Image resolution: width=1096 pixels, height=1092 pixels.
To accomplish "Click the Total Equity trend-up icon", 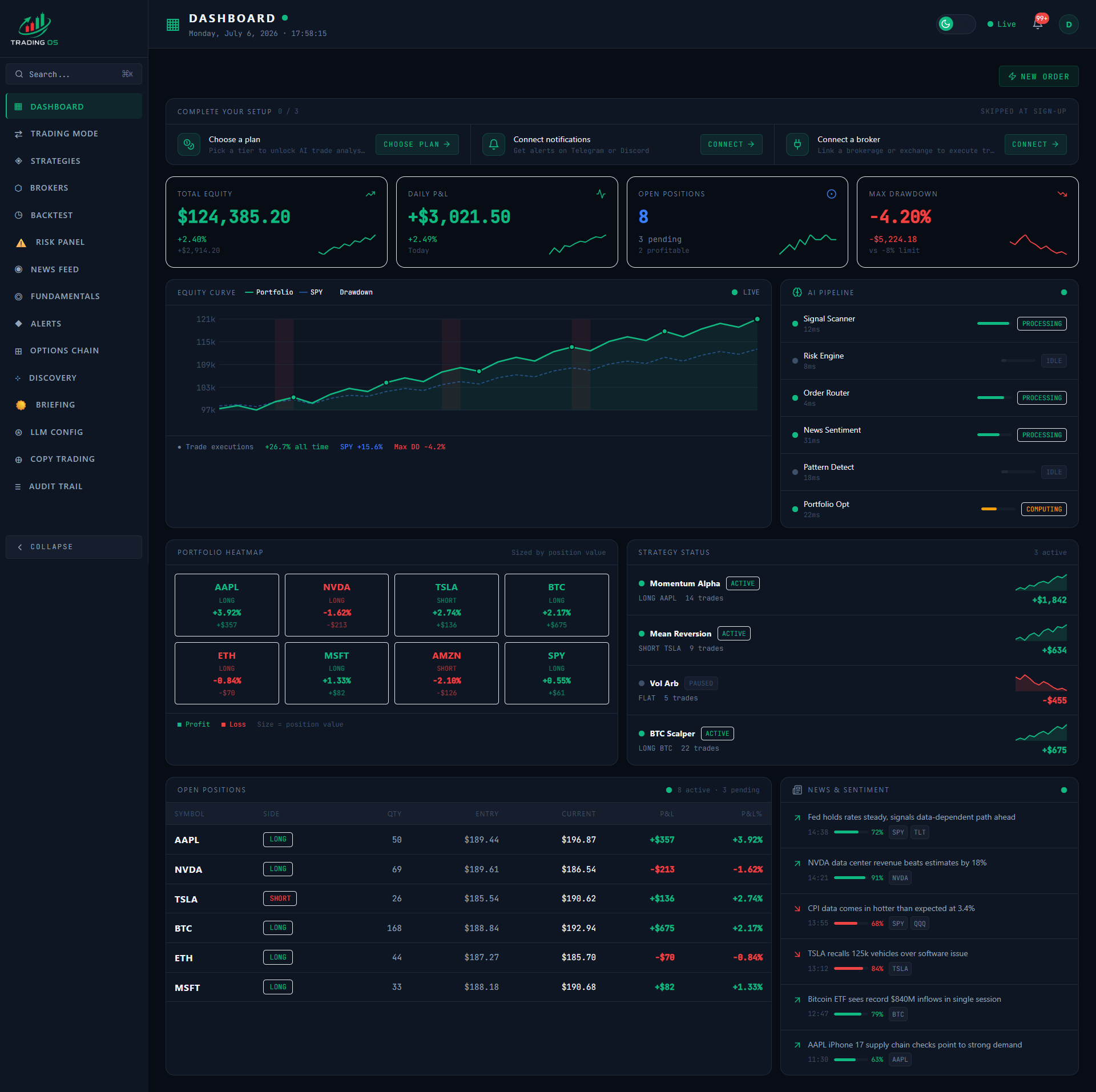I will (x=370, y=194).
